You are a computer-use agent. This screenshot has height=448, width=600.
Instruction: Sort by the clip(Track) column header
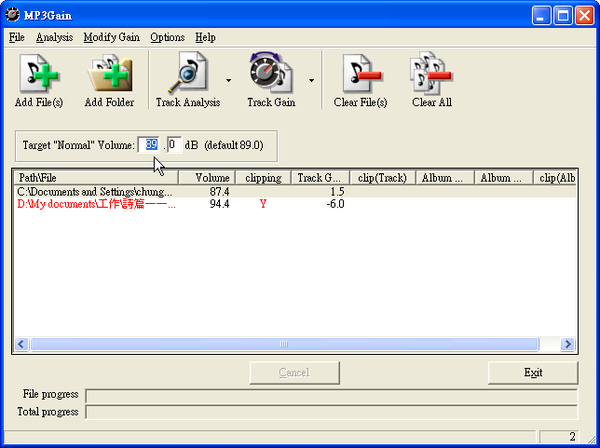pos(383,178)
